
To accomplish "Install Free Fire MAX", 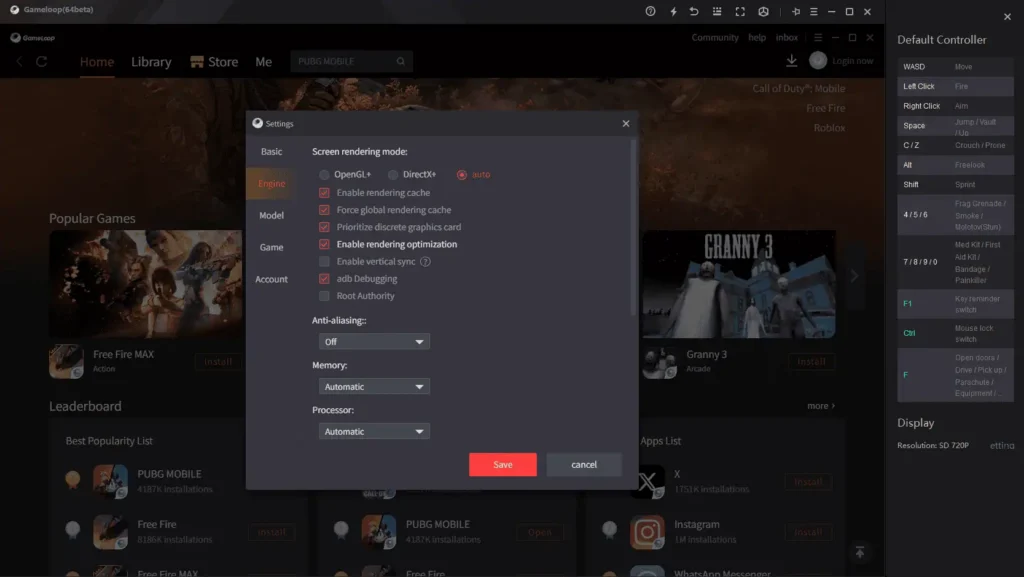I will coord(218,362).
